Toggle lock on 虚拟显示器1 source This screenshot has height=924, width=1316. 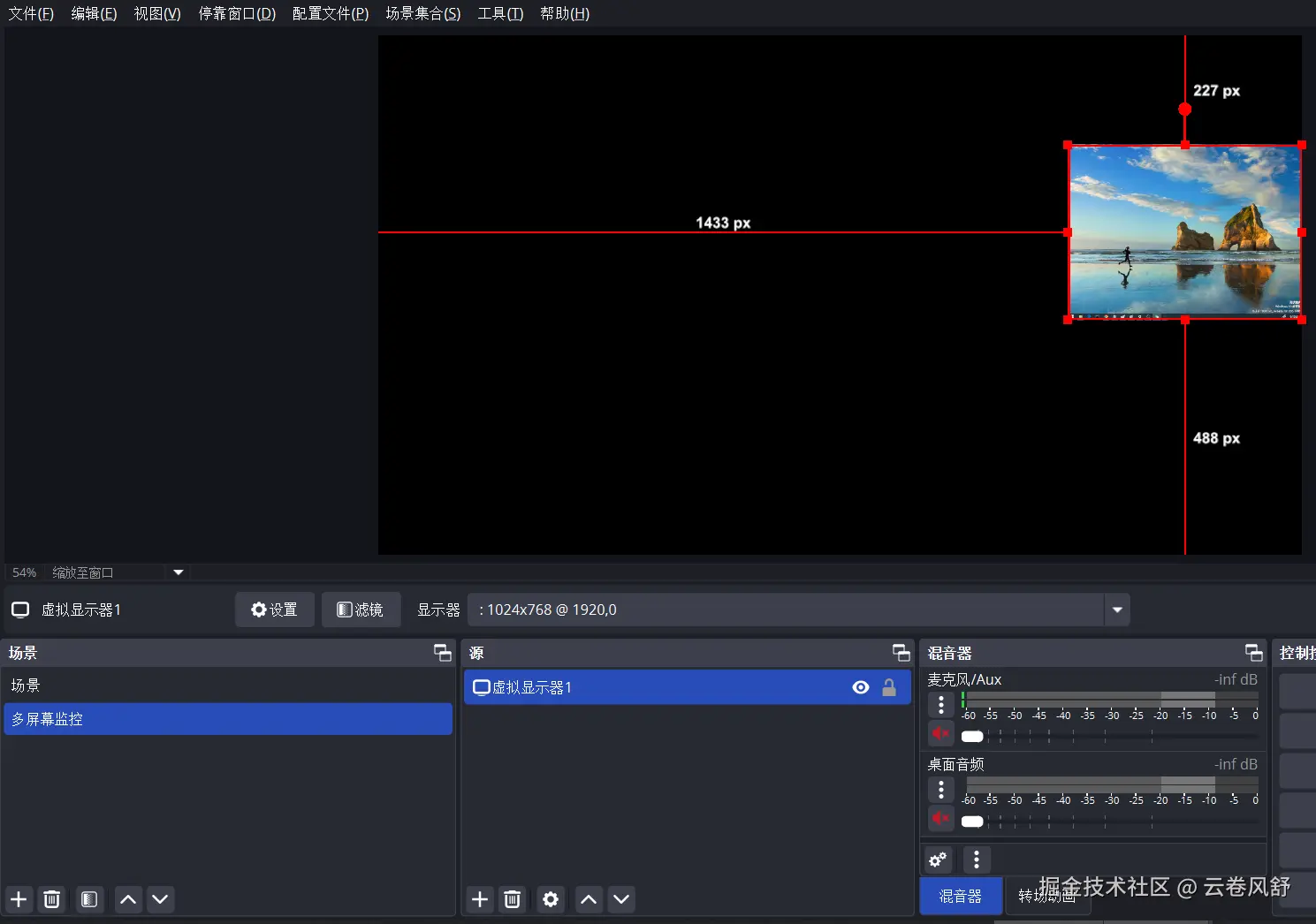pos(889,687)
